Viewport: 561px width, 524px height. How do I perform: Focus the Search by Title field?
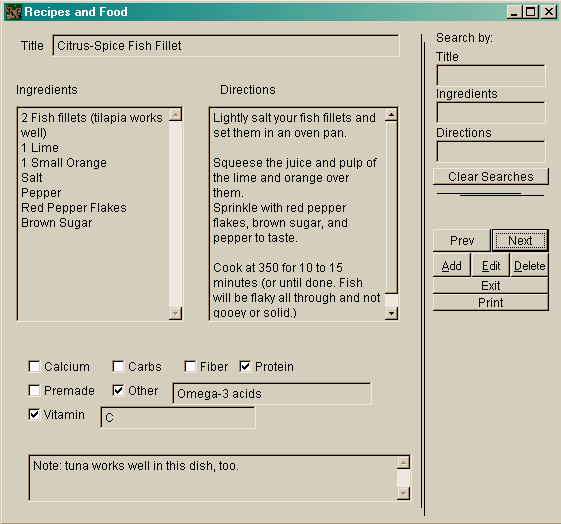(491, 75)
